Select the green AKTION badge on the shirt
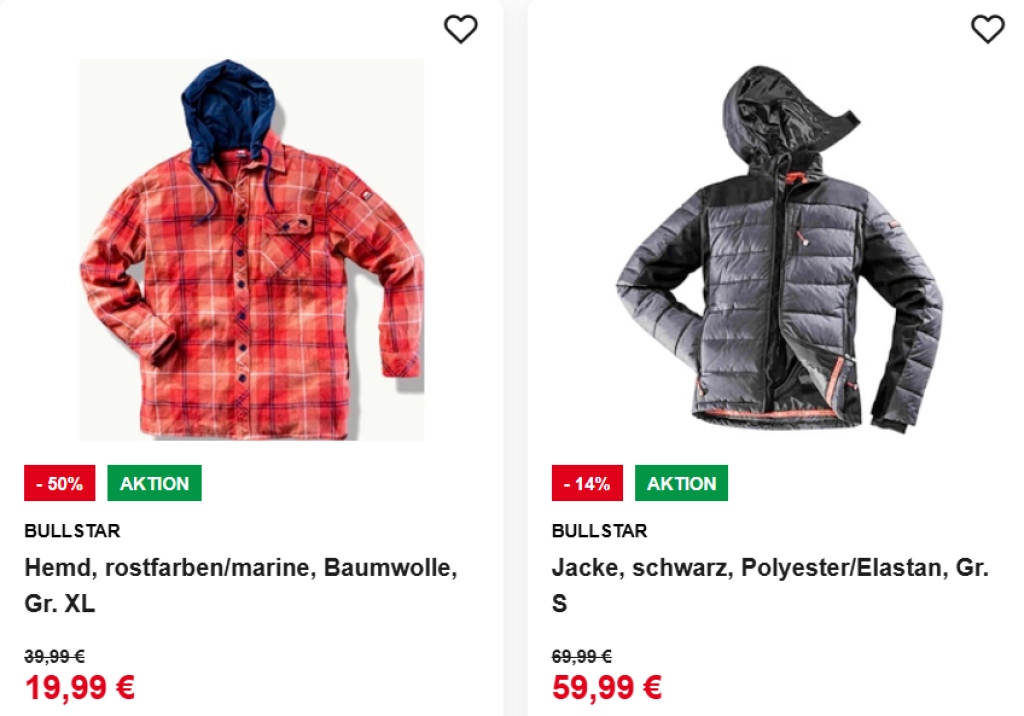Viewport: 1024px width, 716px height. (154, 483)
